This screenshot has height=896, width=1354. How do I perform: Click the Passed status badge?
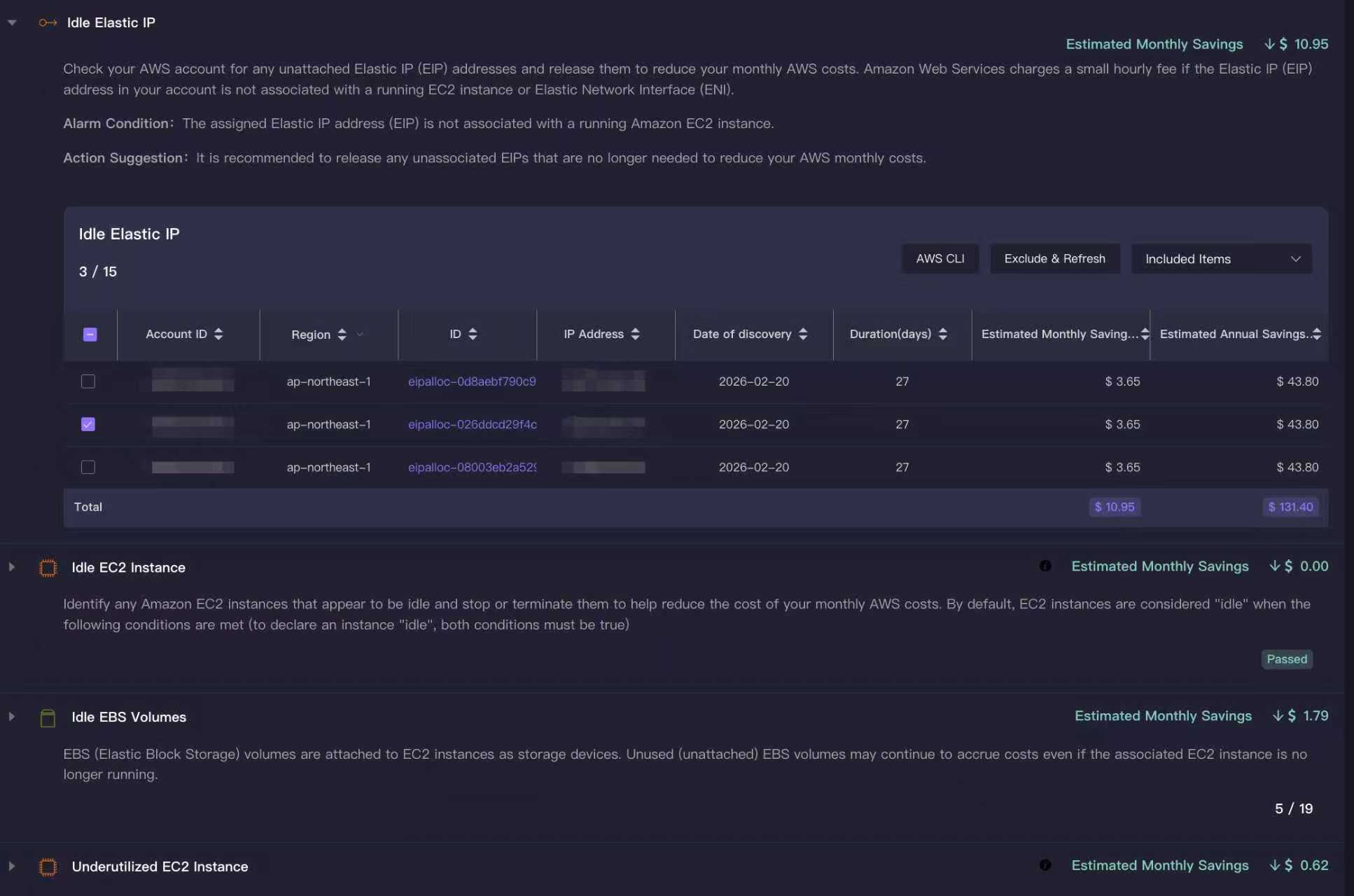coord(1286,659)
